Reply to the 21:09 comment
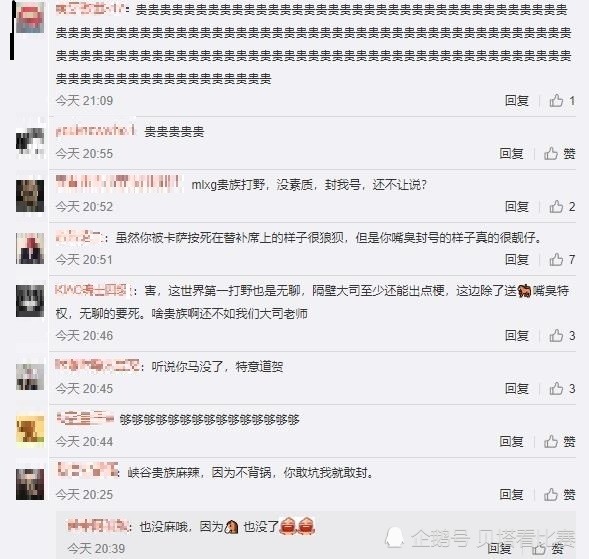Screen dimensions: 589x559 click(517, 101)
